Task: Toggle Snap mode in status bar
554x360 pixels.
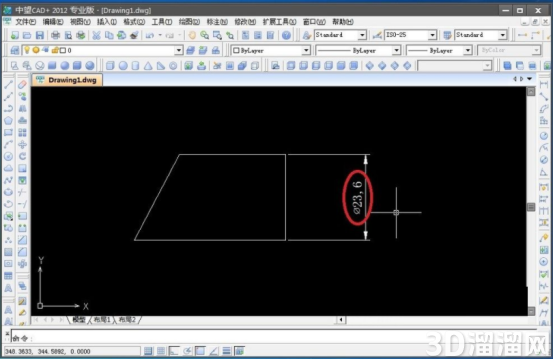Action: click(148, 351)
